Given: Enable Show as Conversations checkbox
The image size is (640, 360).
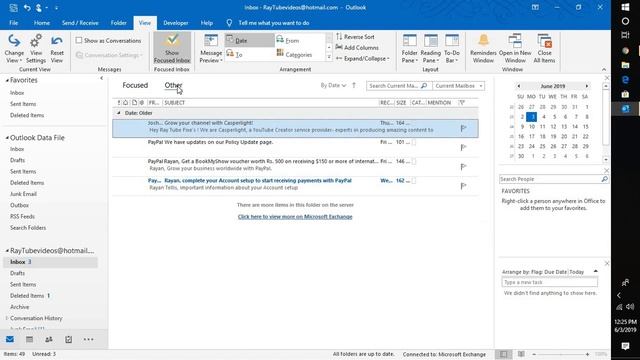Looking at the screenshot, I should click(x=79, y=40).
